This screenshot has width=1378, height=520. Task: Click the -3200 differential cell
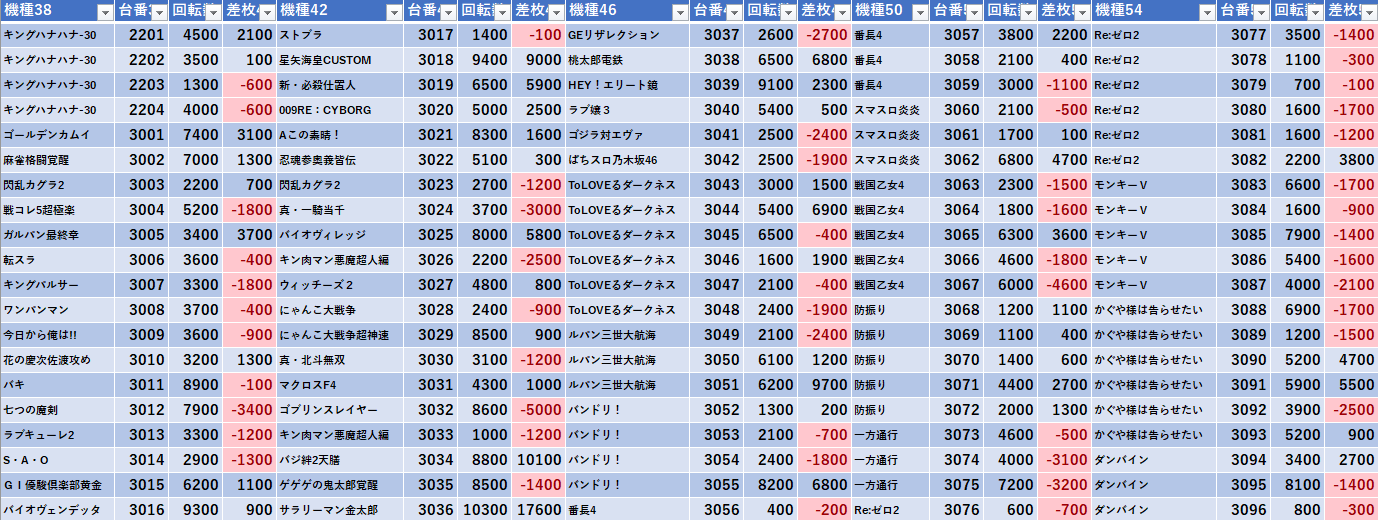point(1065,484)
